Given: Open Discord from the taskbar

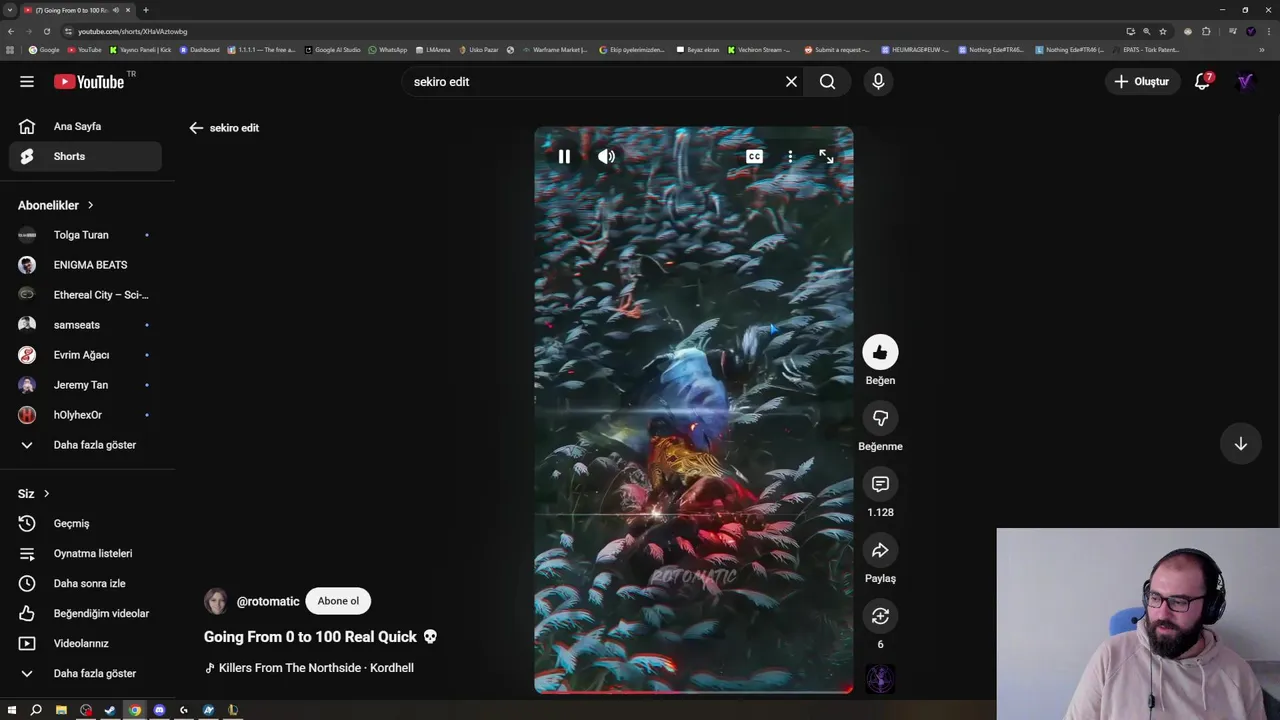Looking at the screenshot, I should point(159,710).
